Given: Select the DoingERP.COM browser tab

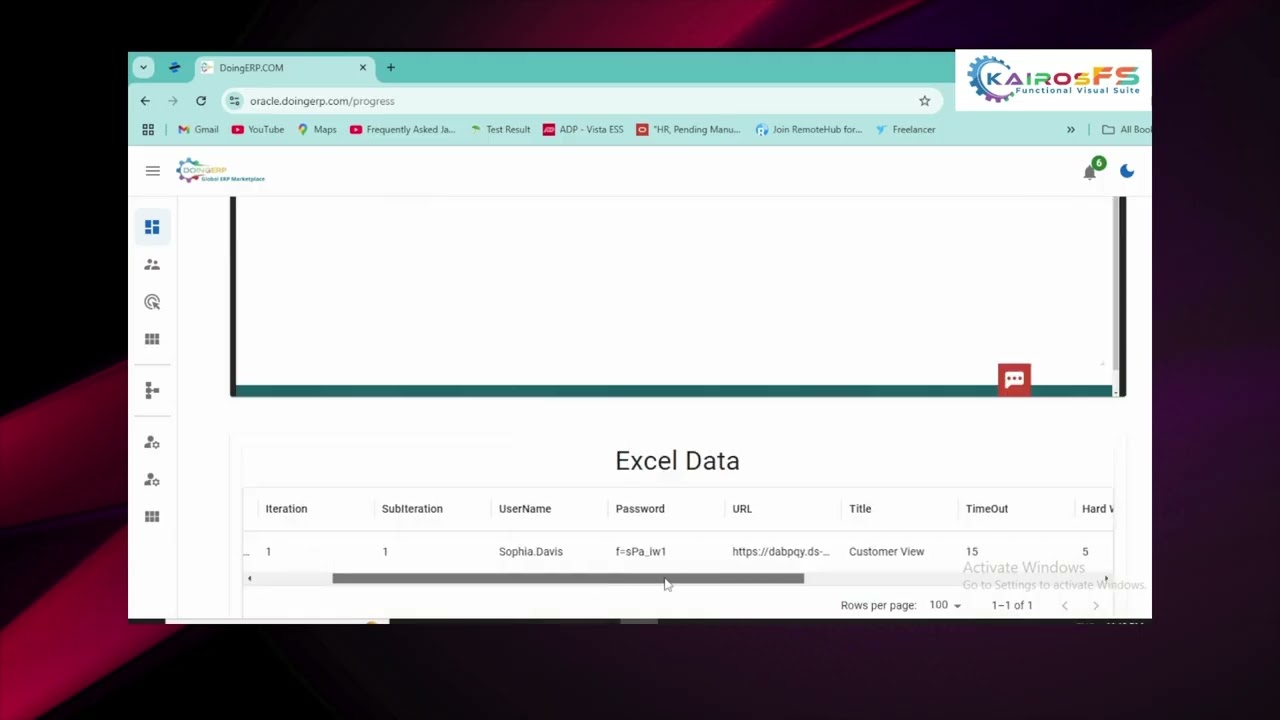Looking at the screenshot, I should [x=284, y=68].
